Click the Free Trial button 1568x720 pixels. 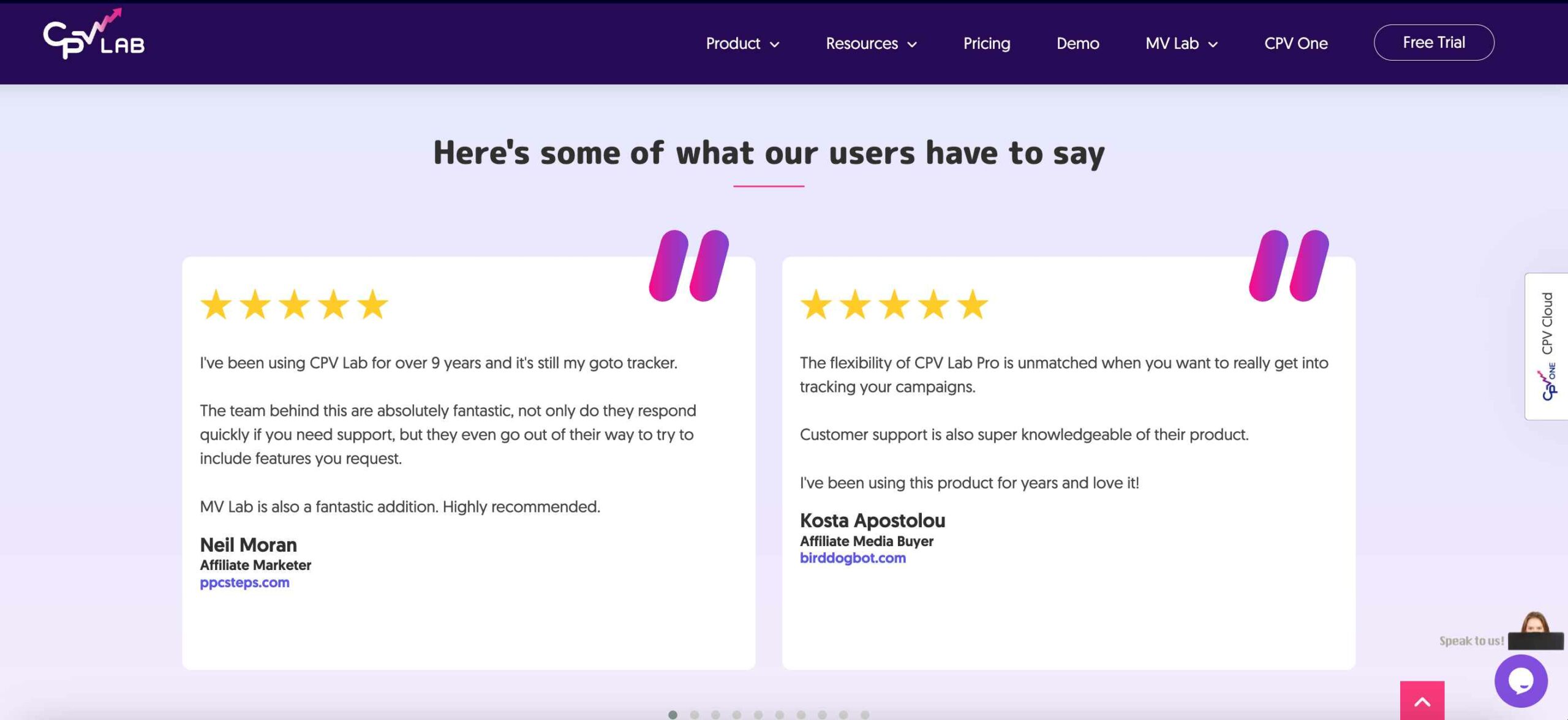[1433, 43]
